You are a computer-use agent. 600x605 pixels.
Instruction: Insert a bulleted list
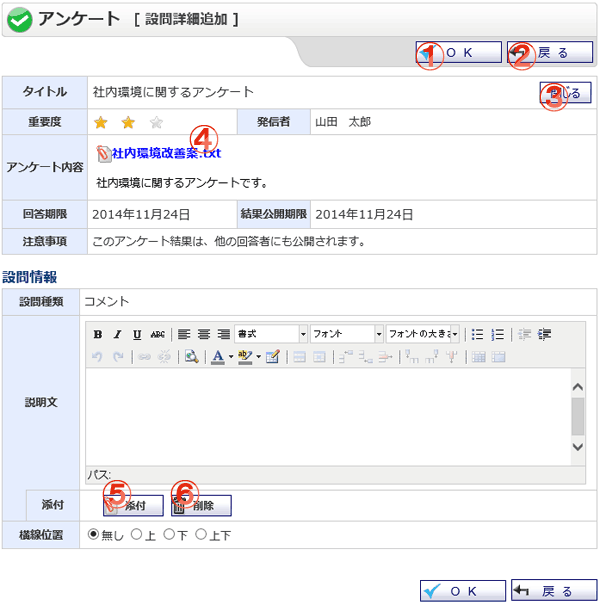pyautogui.click(x=478, y=334)
